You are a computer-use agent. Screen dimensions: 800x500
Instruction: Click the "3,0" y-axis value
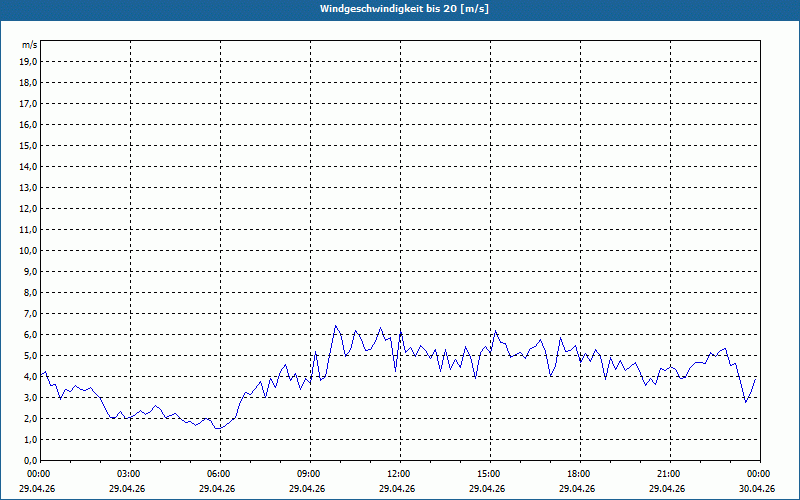(x=30, y=397)
